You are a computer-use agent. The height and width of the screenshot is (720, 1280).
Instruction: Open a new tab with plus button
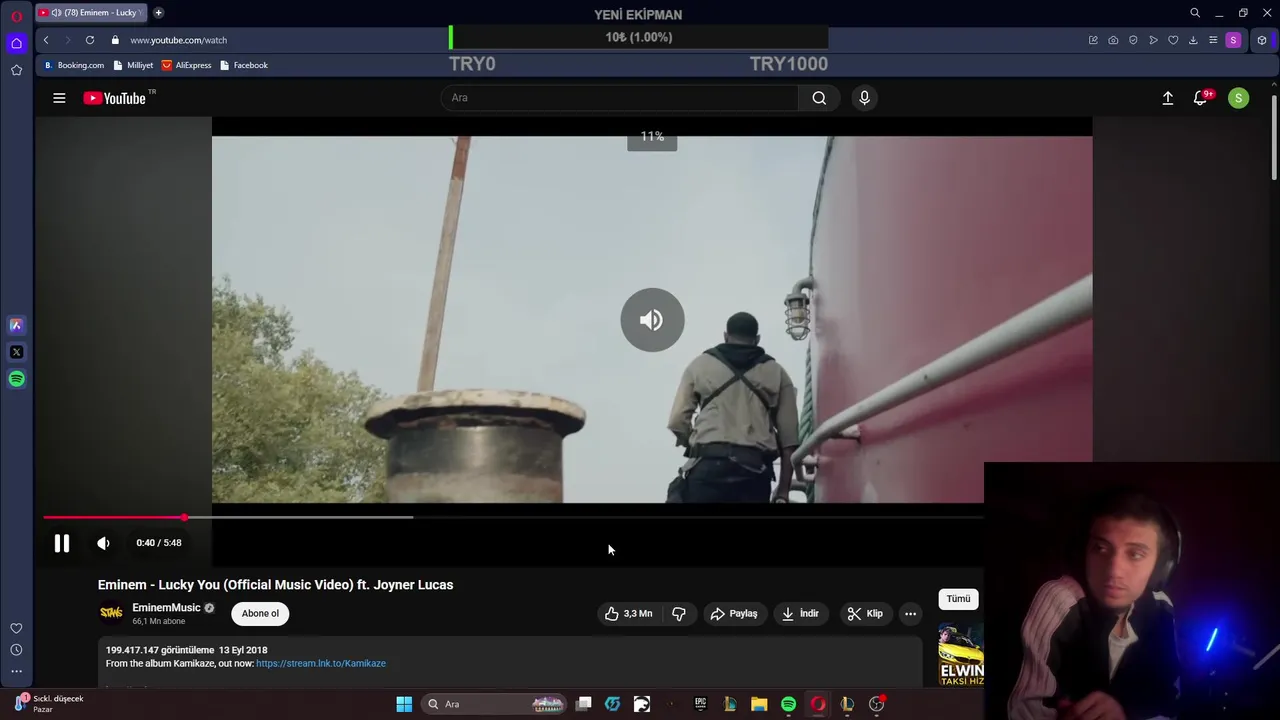click(158, 13)
